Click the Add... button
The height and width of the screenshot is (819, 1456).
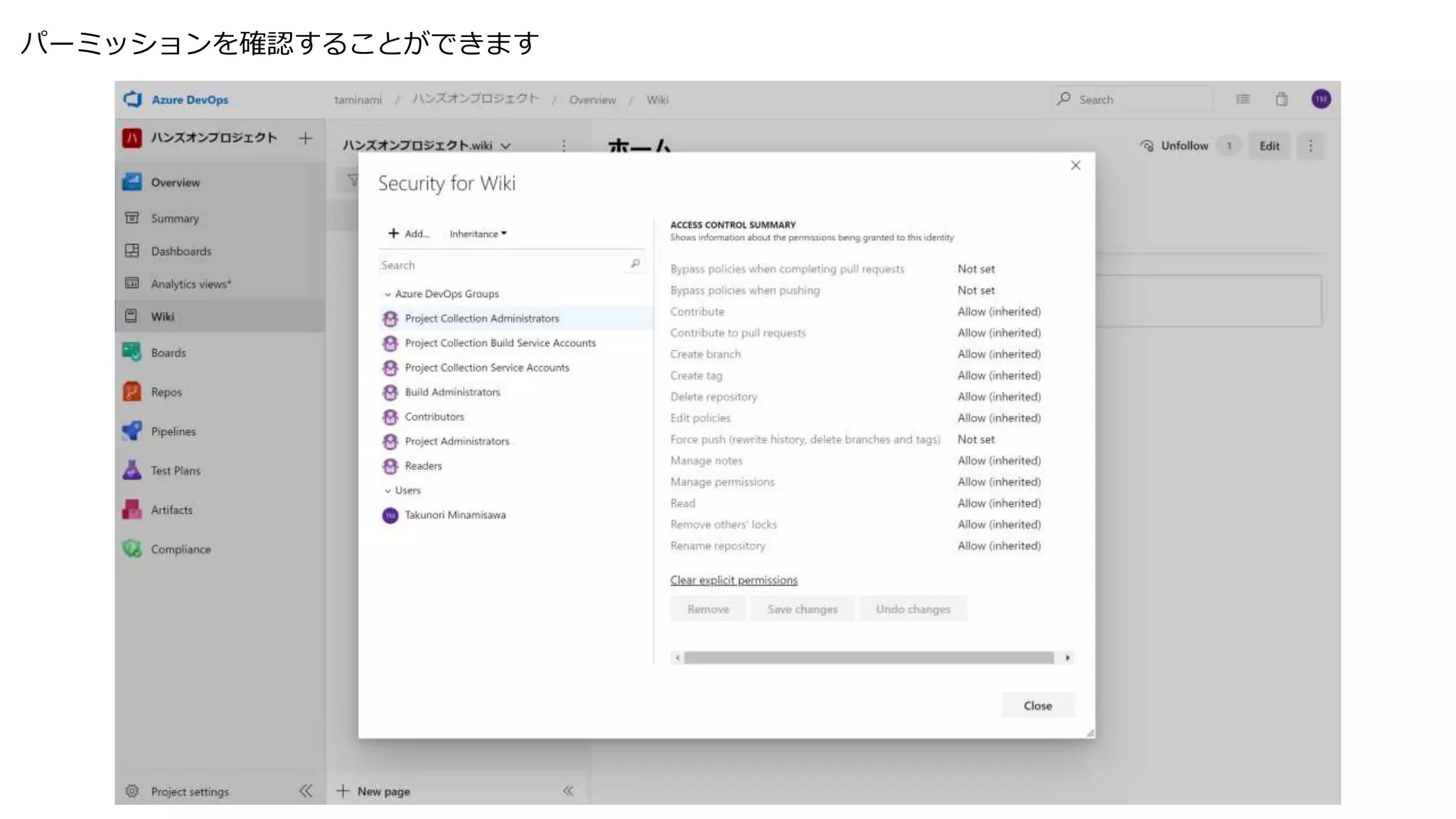point(409,234)
